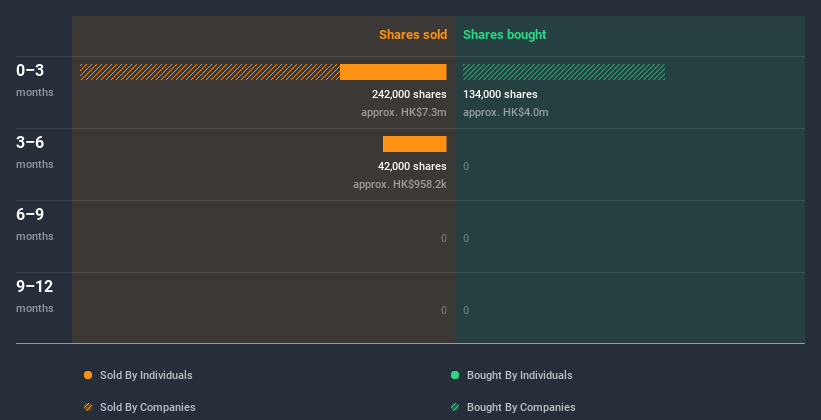Image resolution: width=821 pixels, height=420 pixels.
Task: Click the 9–12 months row label
Action: 35,296
